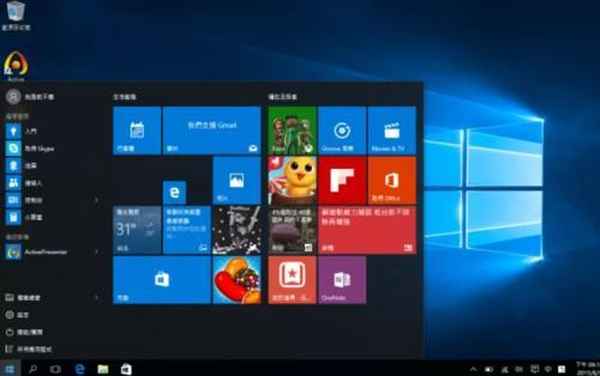The height and width of the screenshot is (376, 600).
Task: Click the clock in the system tray
Action: click(588, 369)
